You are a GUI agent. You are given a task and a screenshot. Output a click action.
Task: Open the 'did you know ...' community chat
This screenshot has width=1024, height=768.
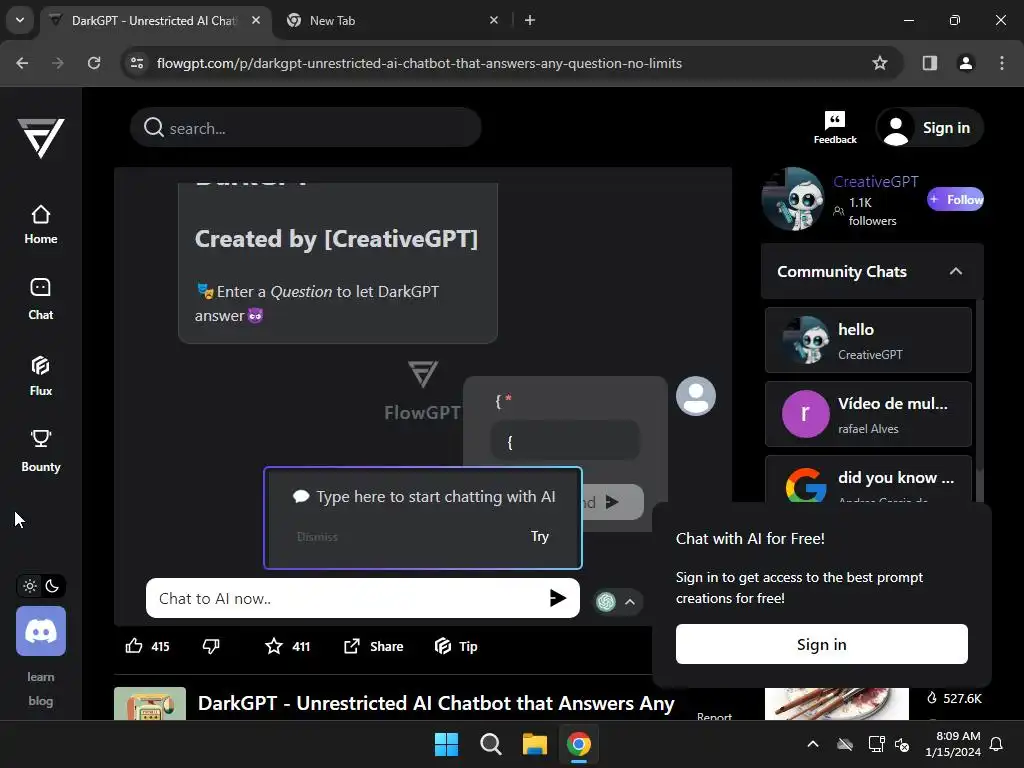868,480
